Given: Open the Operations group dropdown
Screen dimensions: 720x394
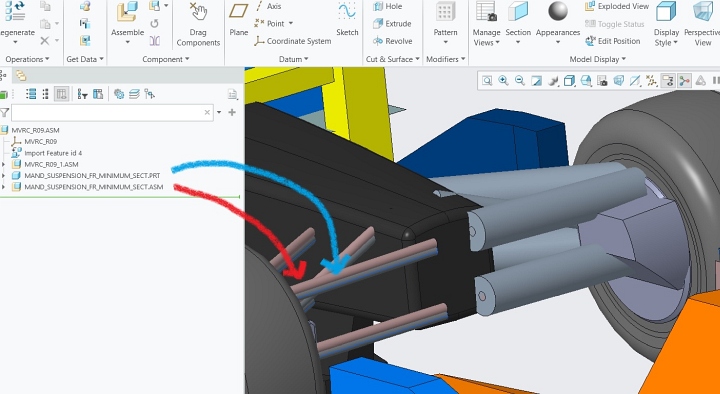Looking at the screenshot, I should pyautogui.click(x=27, y=59).
